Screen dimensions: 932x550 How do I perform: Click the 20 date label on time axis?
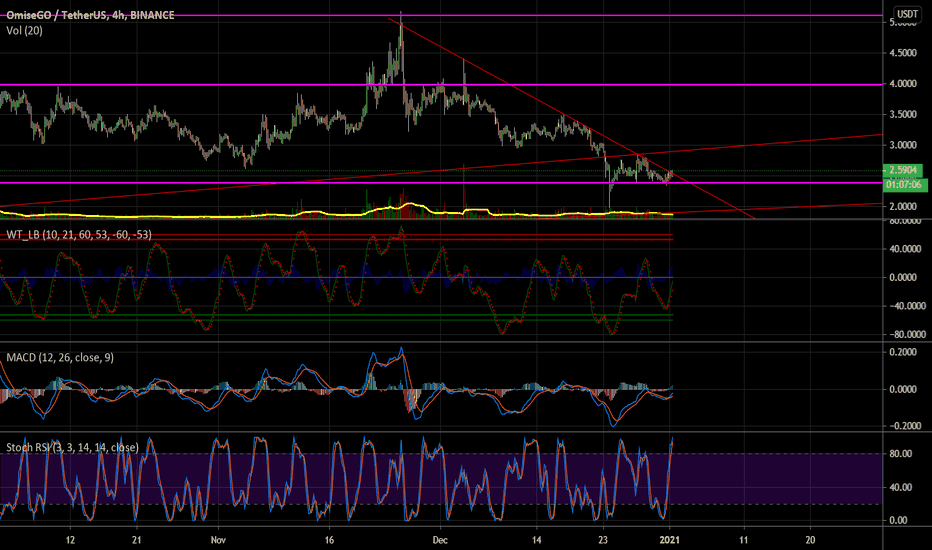point(810,540)
